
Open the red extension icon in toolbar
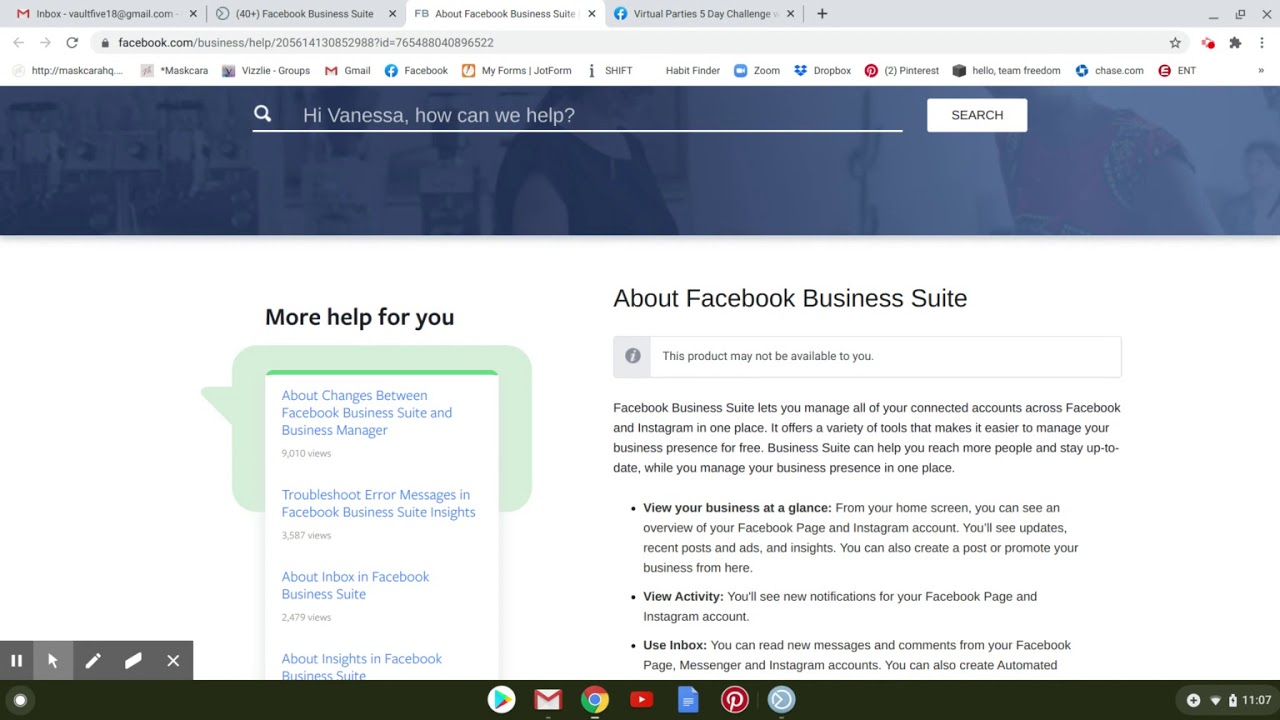[x=1208, y=43]
